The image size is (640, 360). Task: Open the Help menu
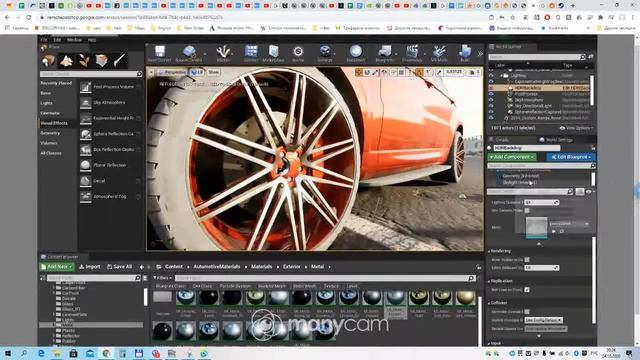(x=92, y=40)
